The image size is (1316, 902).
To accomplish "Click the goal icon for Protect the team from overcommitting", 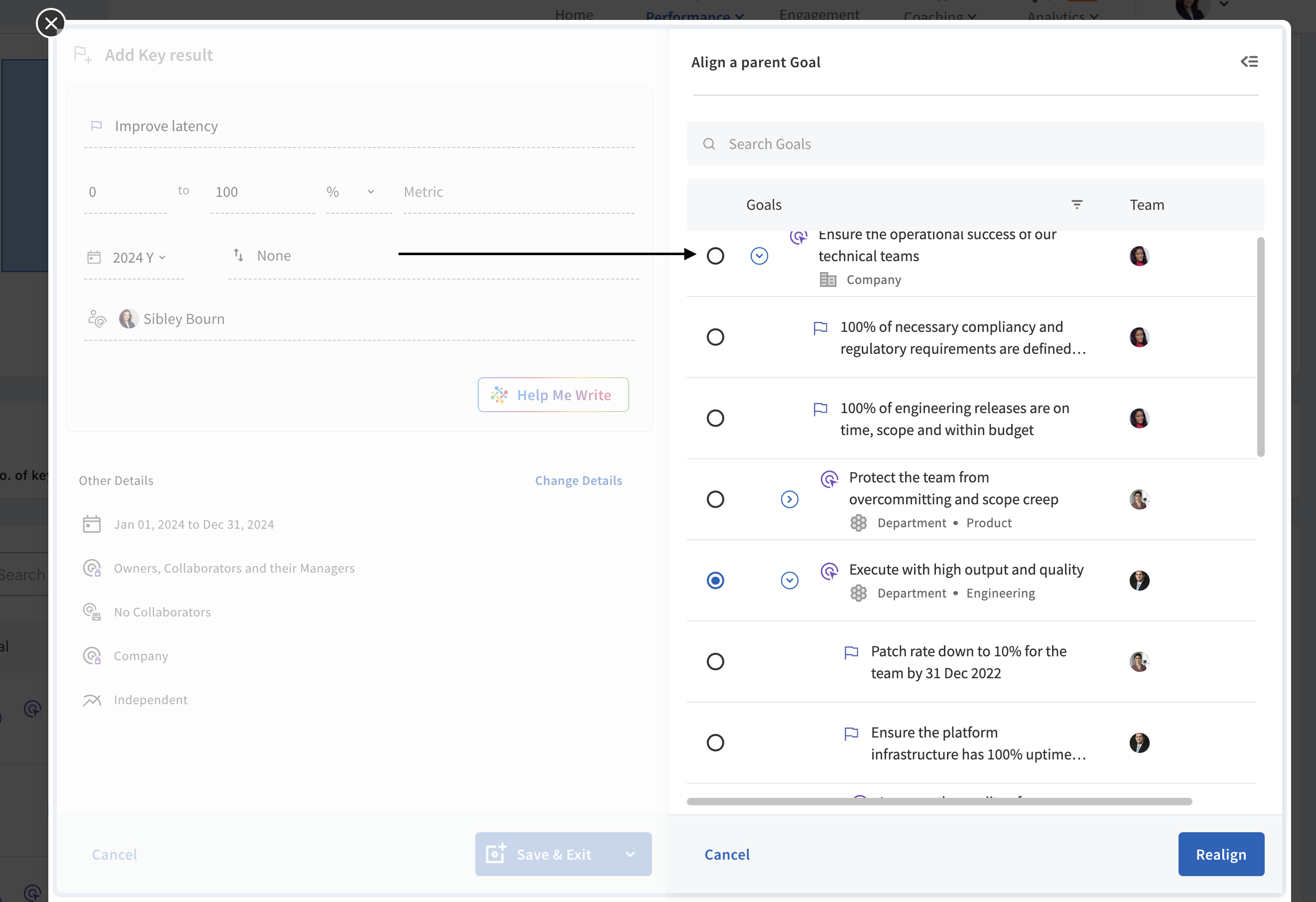I will [x=829, y=479].
